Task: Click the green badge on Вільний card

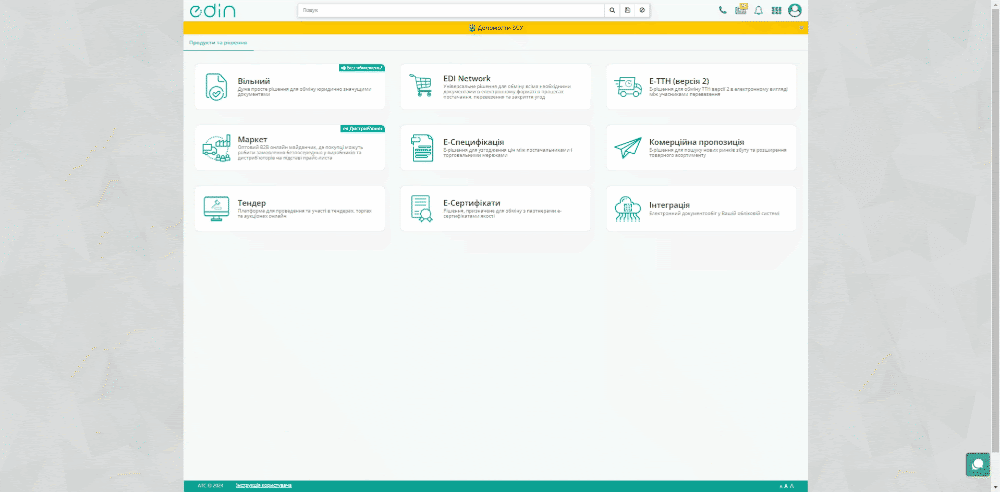Action: (x=362, y=67)
